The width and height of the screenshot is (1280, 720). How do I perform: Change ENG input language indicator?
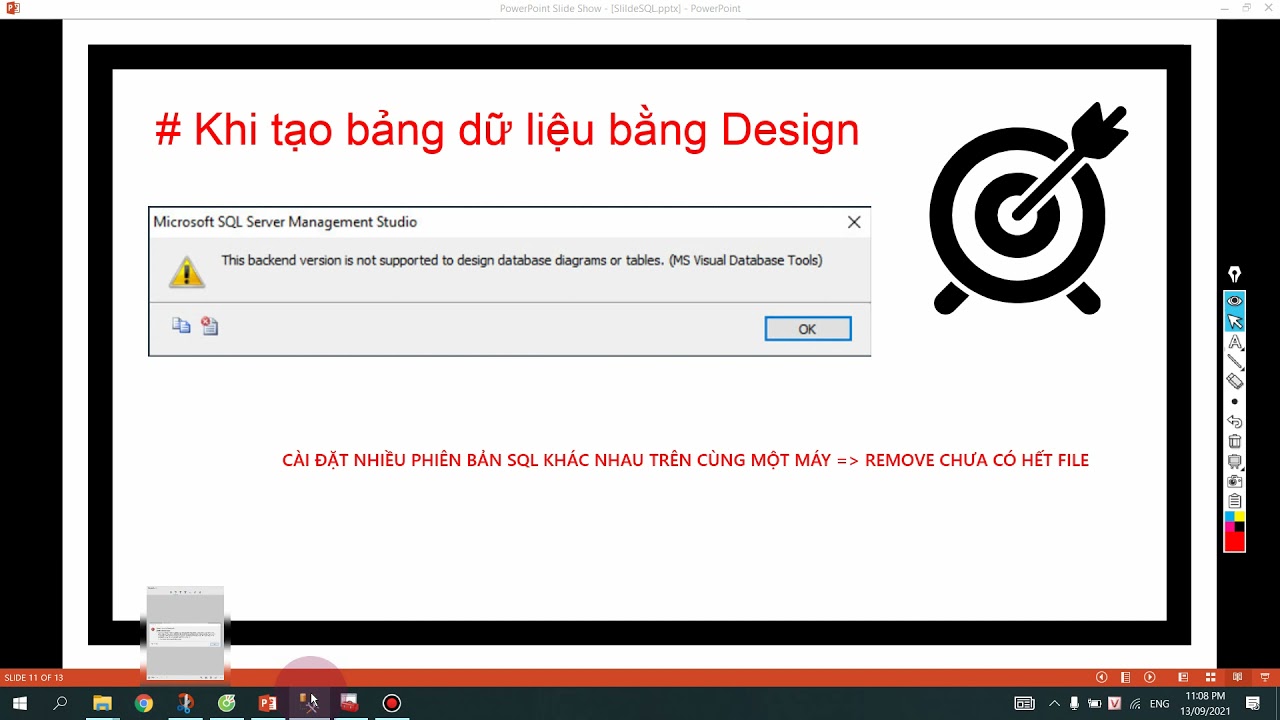(x=1160, y=704)
